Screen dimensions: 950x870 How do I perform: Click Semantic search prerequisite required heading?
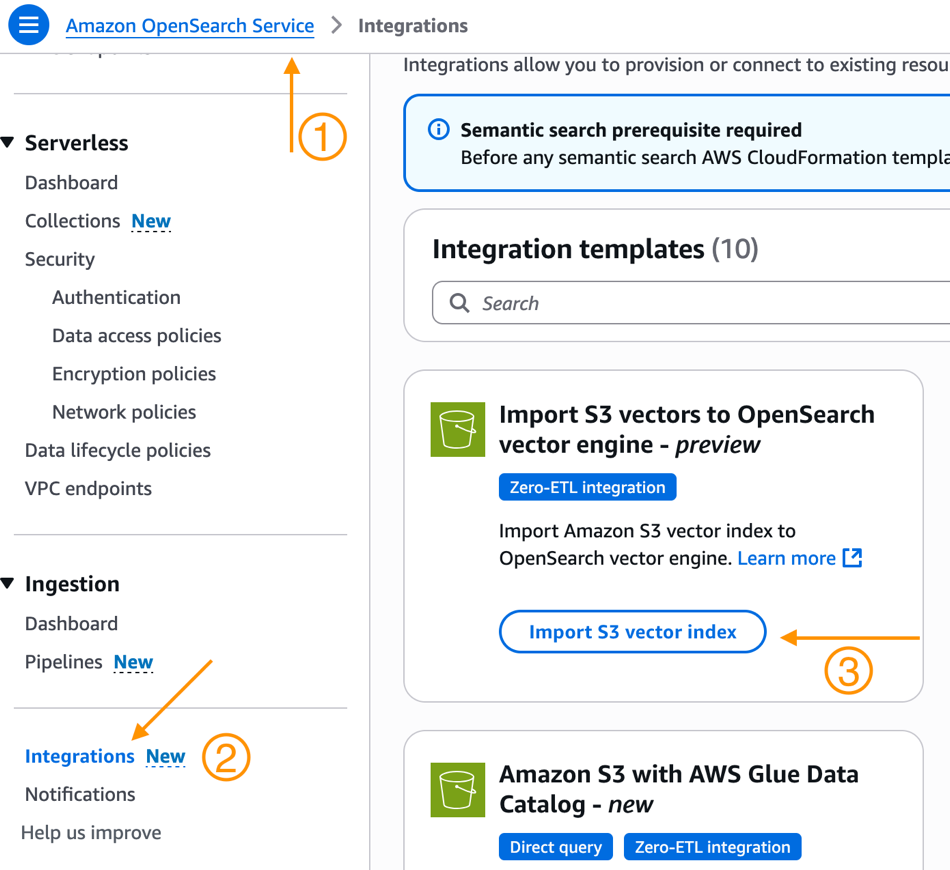[631, 130]
